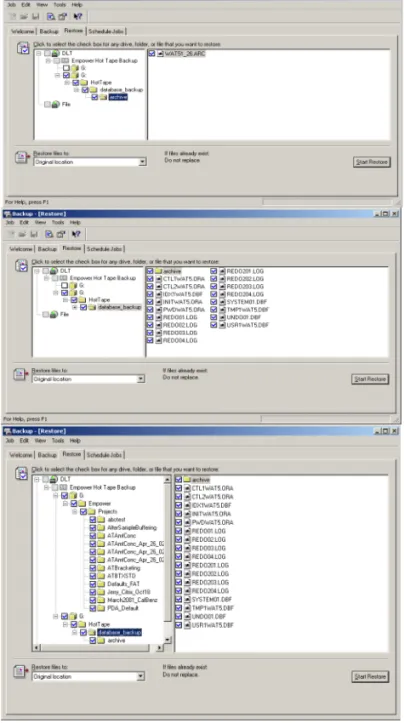Select REDO04.LOG file in middle window

pyautogui.click(x=180, y=341)
